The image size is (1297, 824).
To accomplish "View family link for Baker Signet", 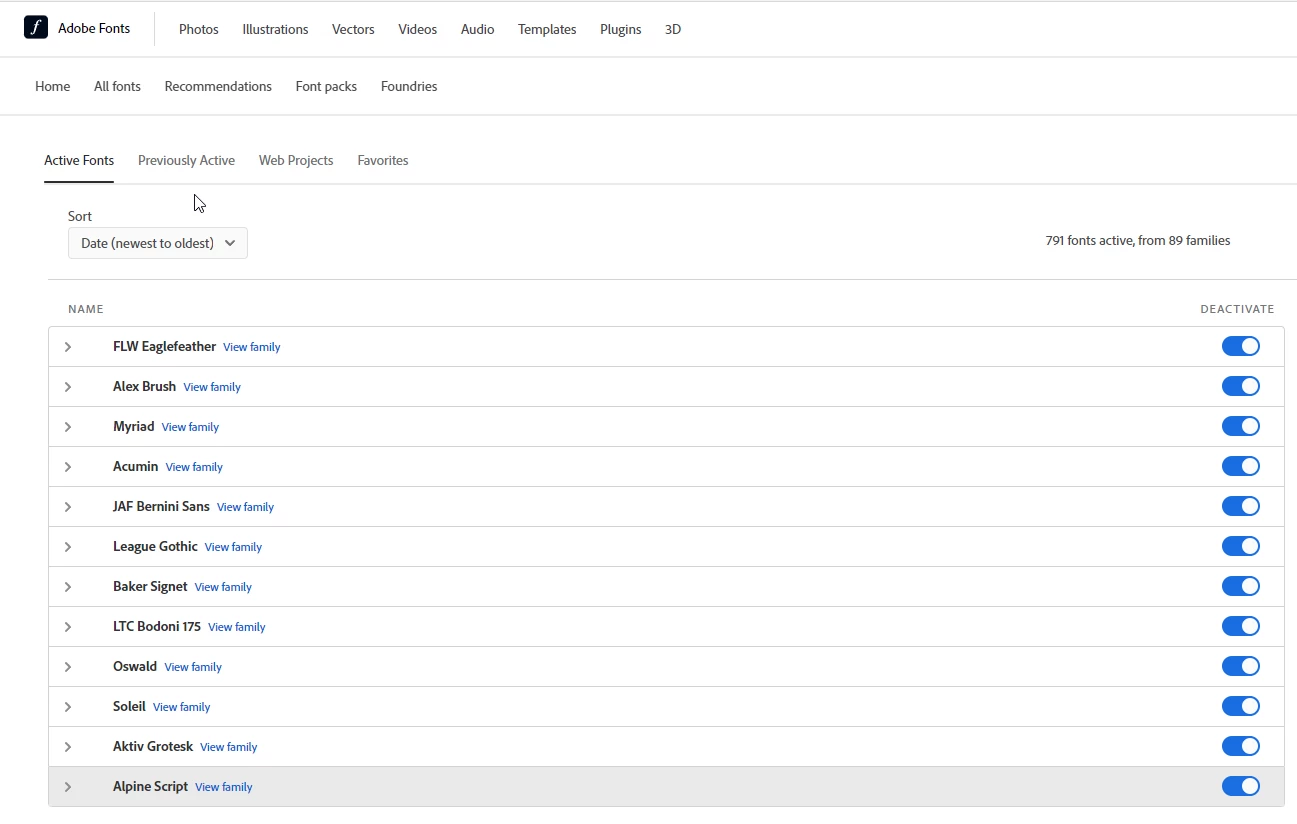I will coord(223,587).
